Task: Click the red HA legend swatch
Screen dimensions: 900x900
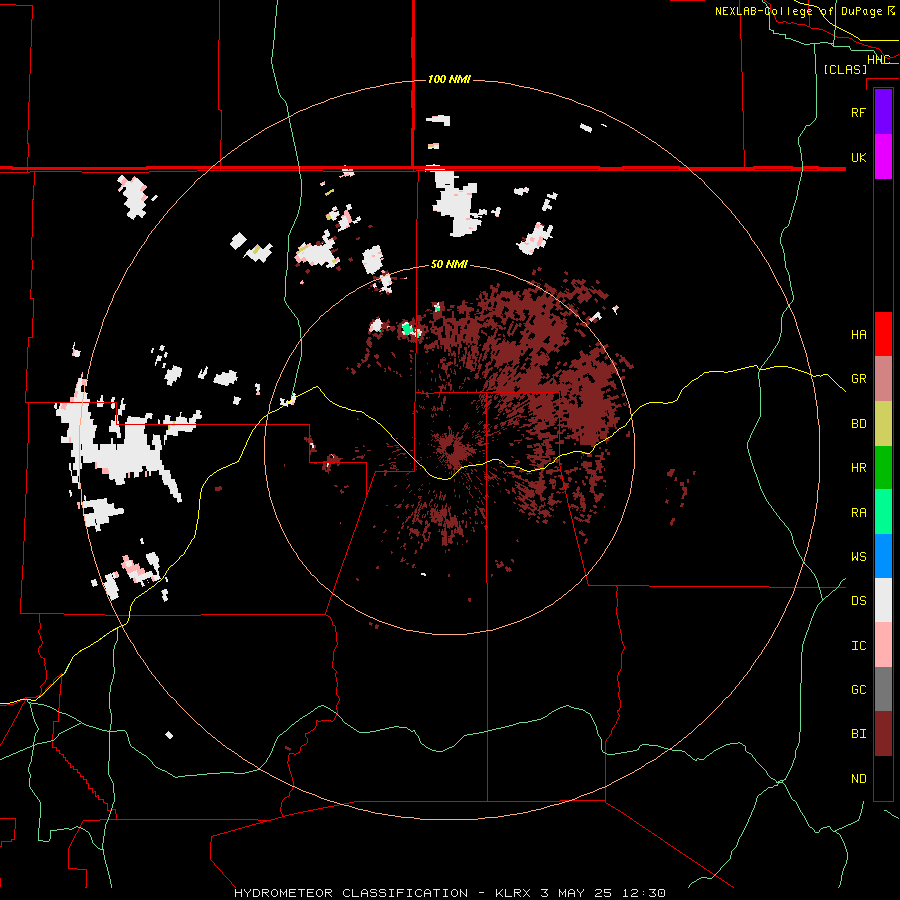Action: click(x=883, y=334)
